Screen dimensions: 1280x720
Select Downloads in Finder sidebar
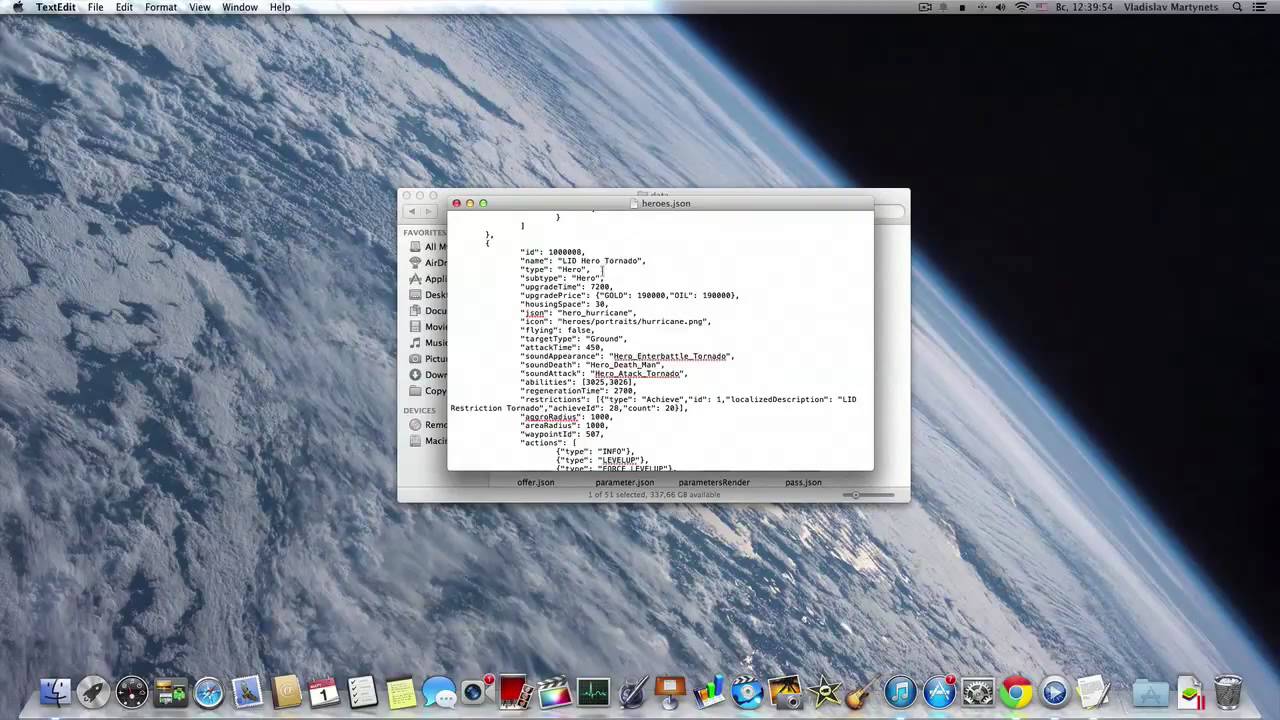(x=428, y=375)
